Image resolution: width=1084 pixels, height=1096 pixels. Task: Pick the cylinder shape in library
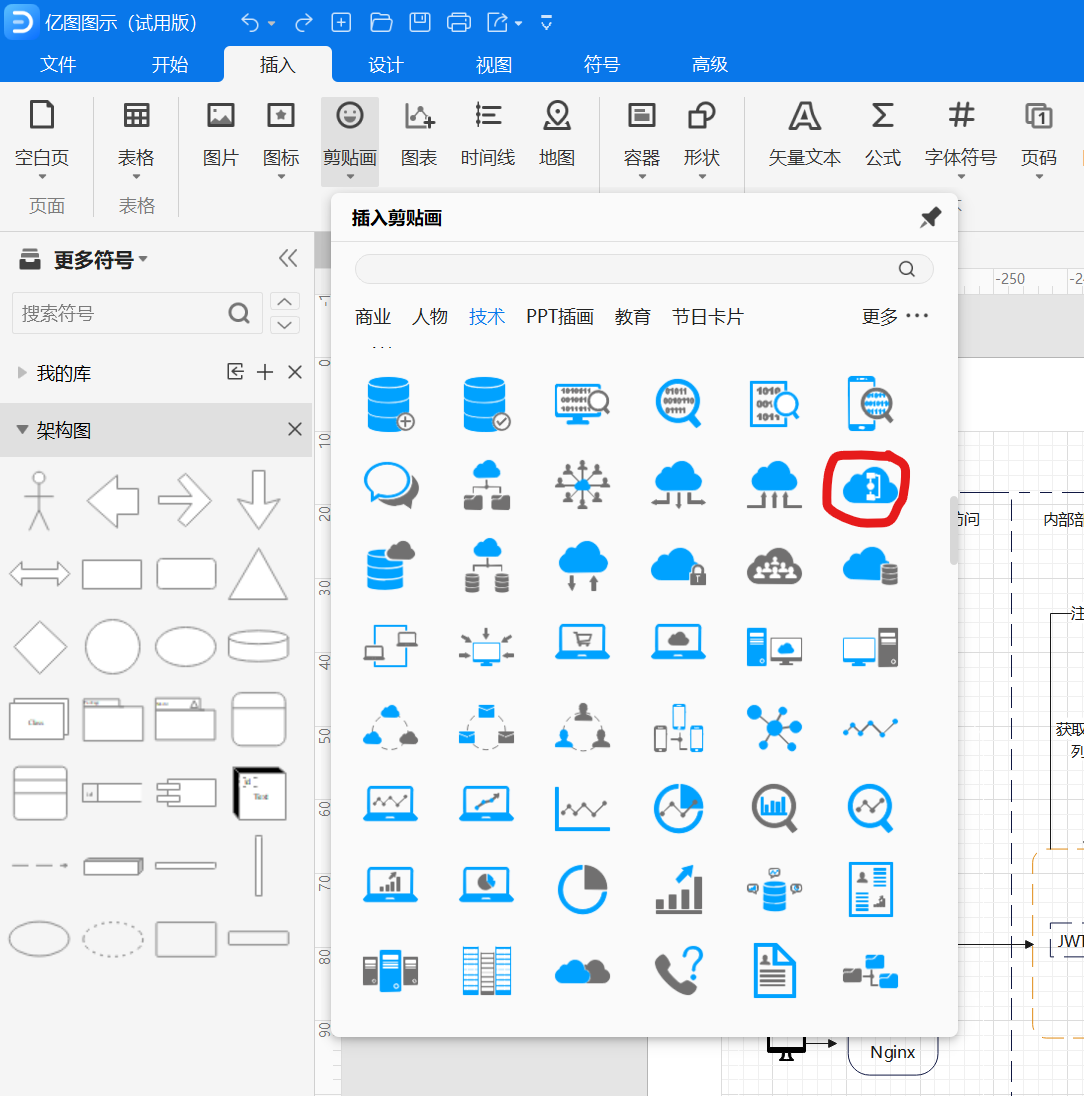pyautogui.click(x=258, y=646)
